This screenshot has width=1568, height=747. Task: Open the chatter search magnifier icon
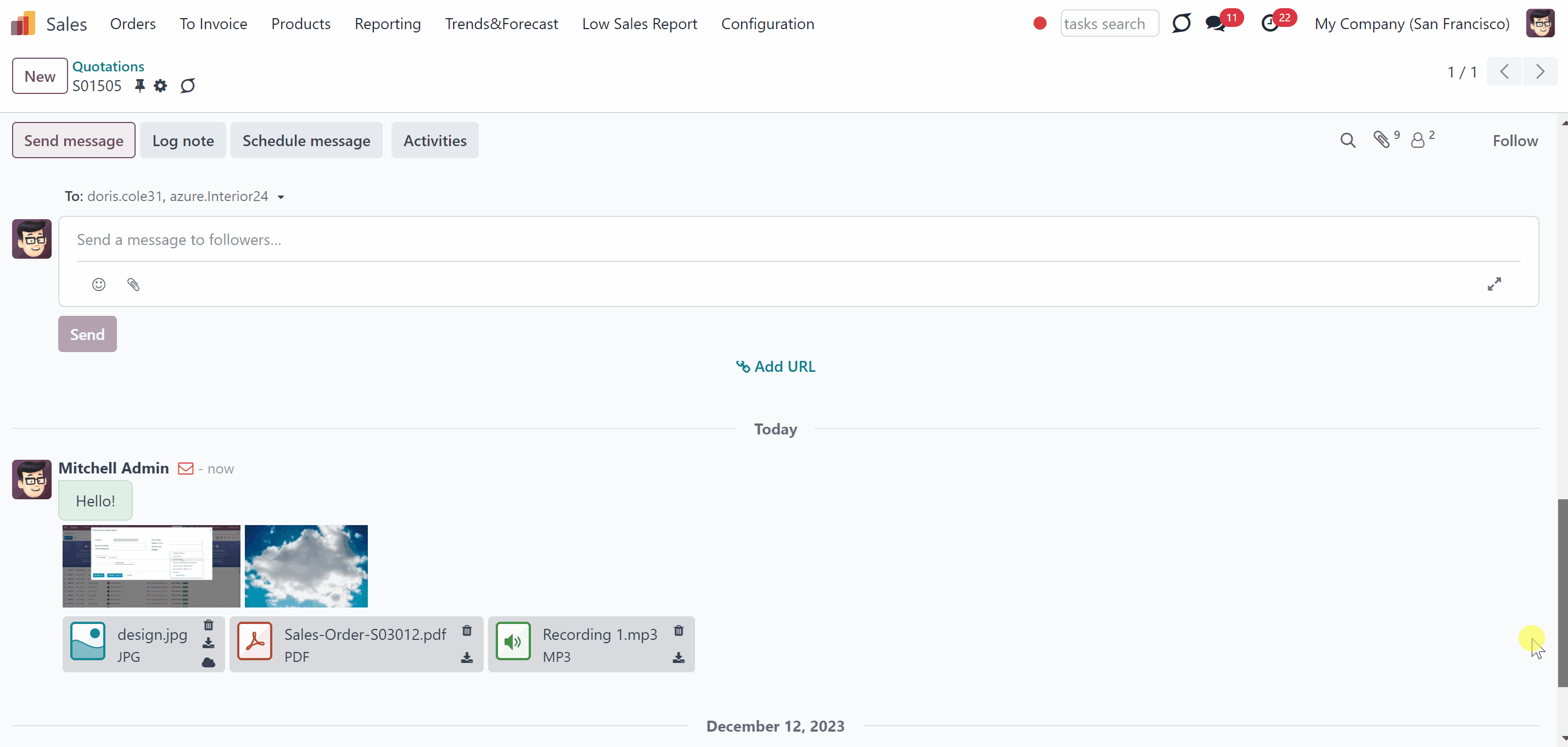point(1348,141)
